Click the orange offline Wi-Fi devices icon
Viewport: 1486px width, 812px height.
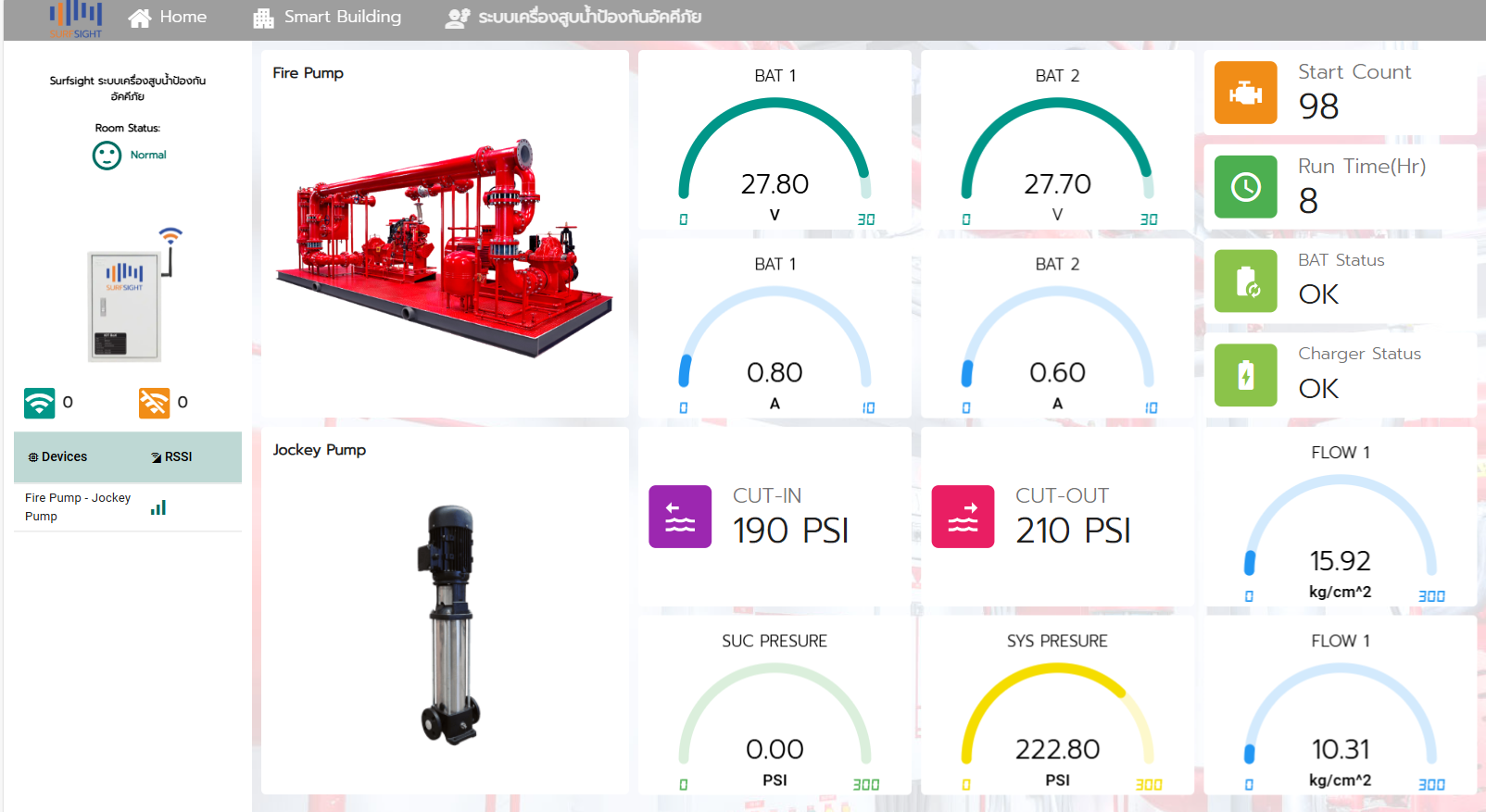click(x=154, y=403)
